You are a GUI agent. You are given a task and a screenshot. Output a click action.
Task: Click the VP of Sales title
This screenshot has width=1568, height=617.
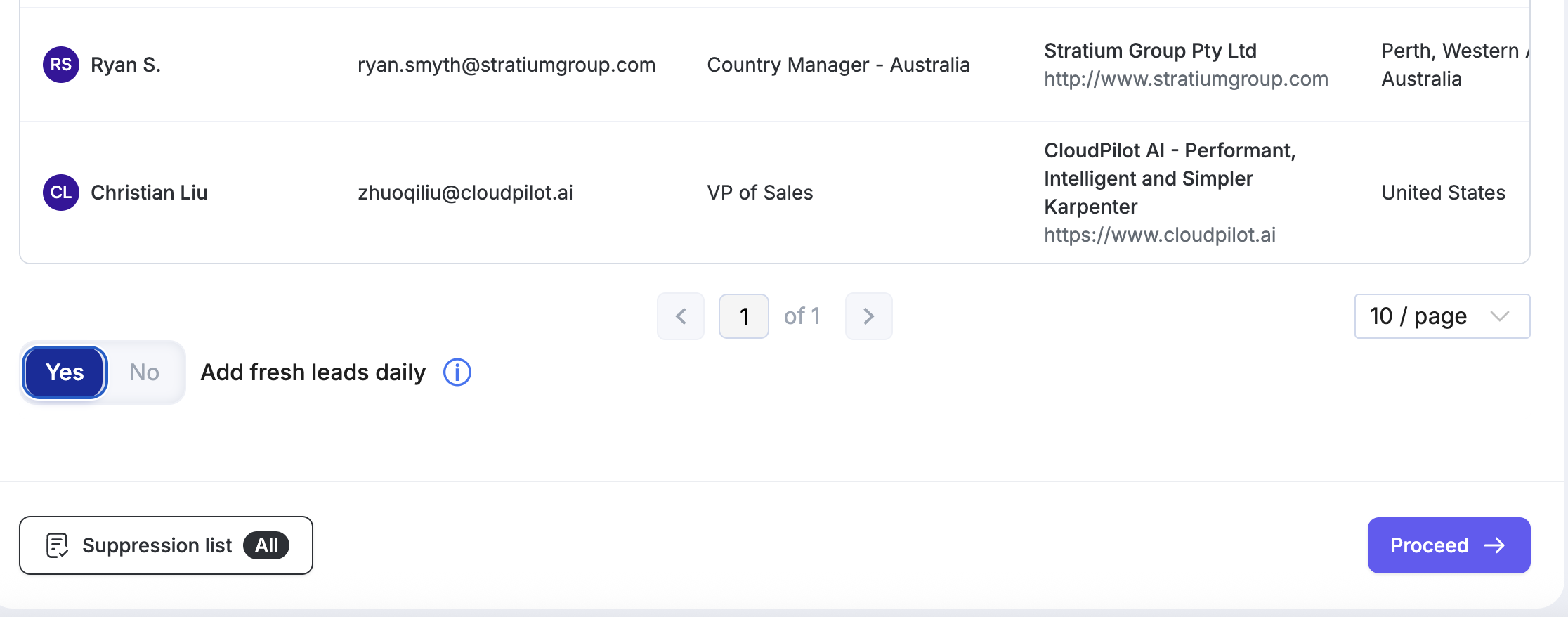(x=760, y=193)
